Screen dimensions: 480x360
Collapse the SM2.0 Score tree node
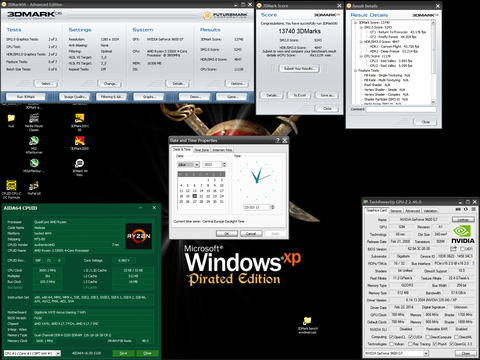[361, 27]
